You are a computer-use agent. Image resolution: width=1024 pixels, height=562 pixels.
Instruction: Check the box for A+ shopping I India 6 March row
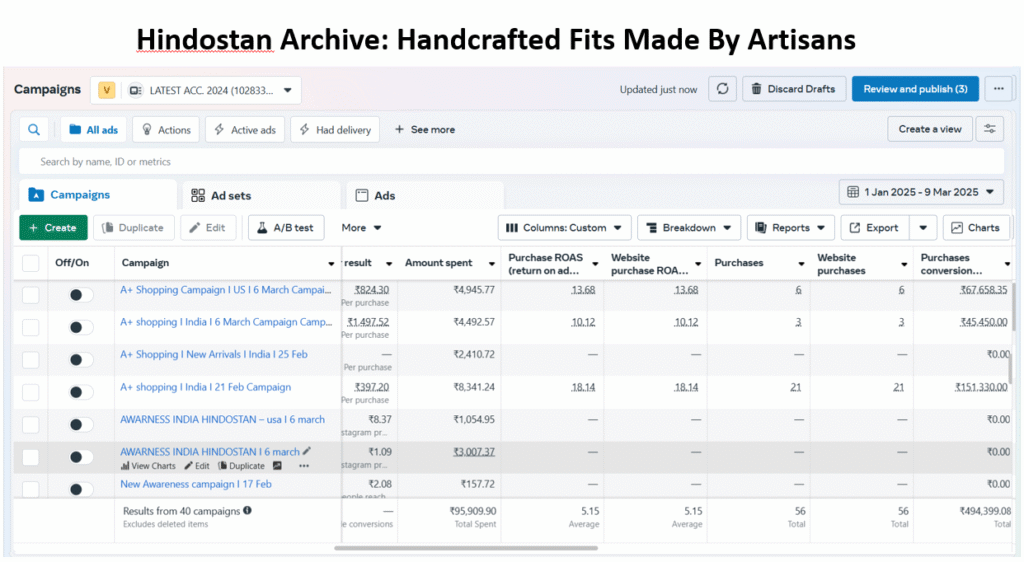point(31,327)
